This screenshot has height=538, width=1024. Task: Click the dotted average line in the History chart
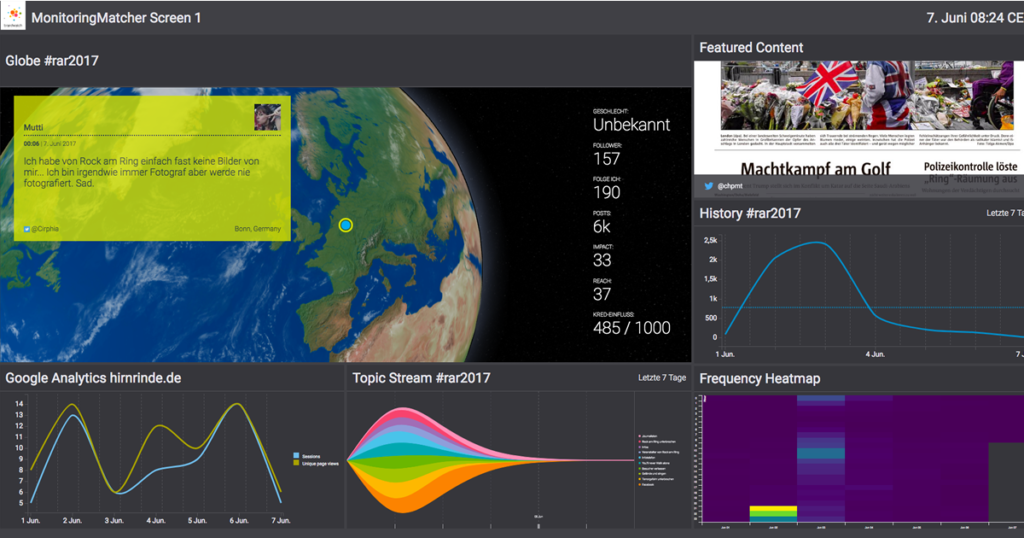[872, 308]
